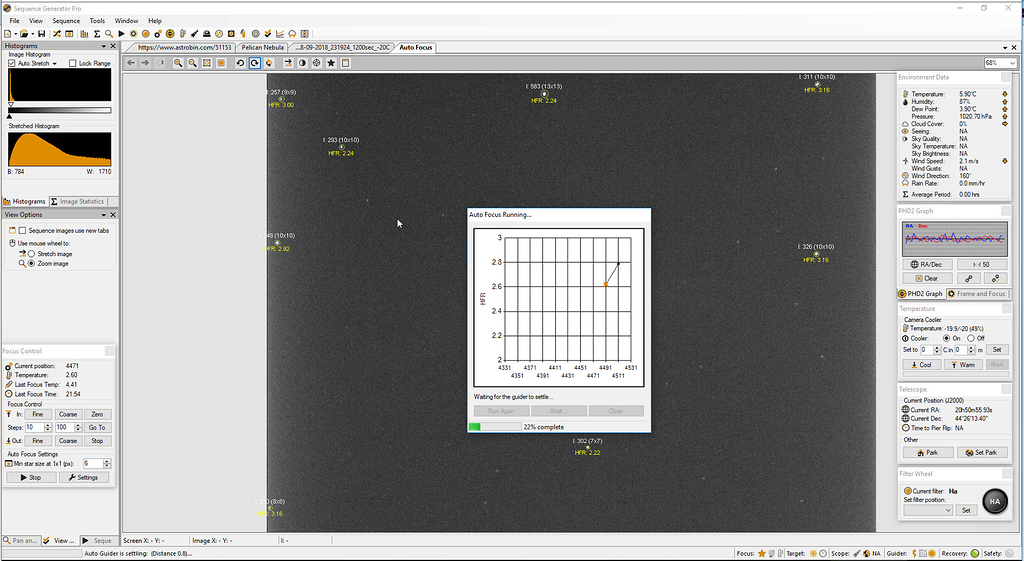
Task: Clear the PHD2 graph
Action: click(927, 278)
